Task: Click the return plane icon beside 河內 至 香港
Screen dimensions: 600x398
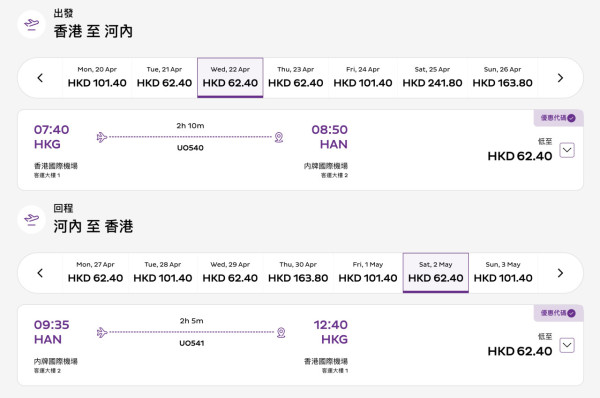Action: click(x=31, y=220)
